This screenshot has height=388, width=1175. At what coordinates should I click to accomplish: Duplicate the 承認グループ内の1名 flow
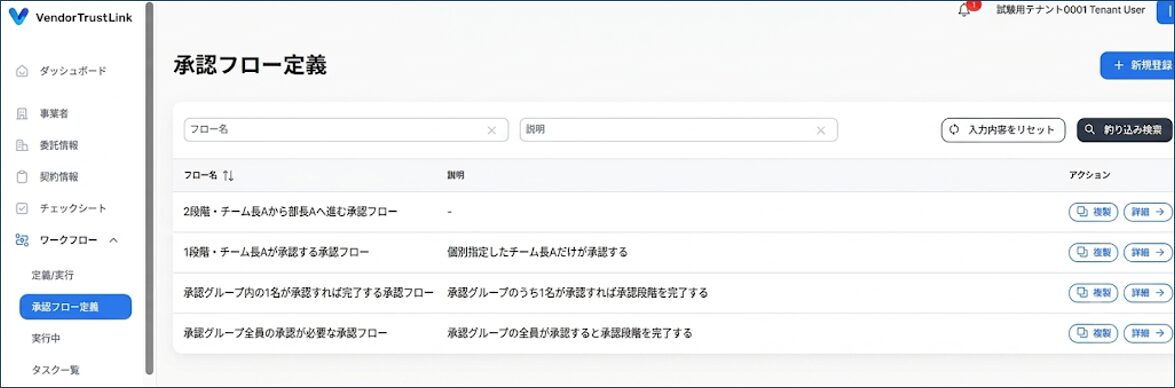coord(1093,292)
